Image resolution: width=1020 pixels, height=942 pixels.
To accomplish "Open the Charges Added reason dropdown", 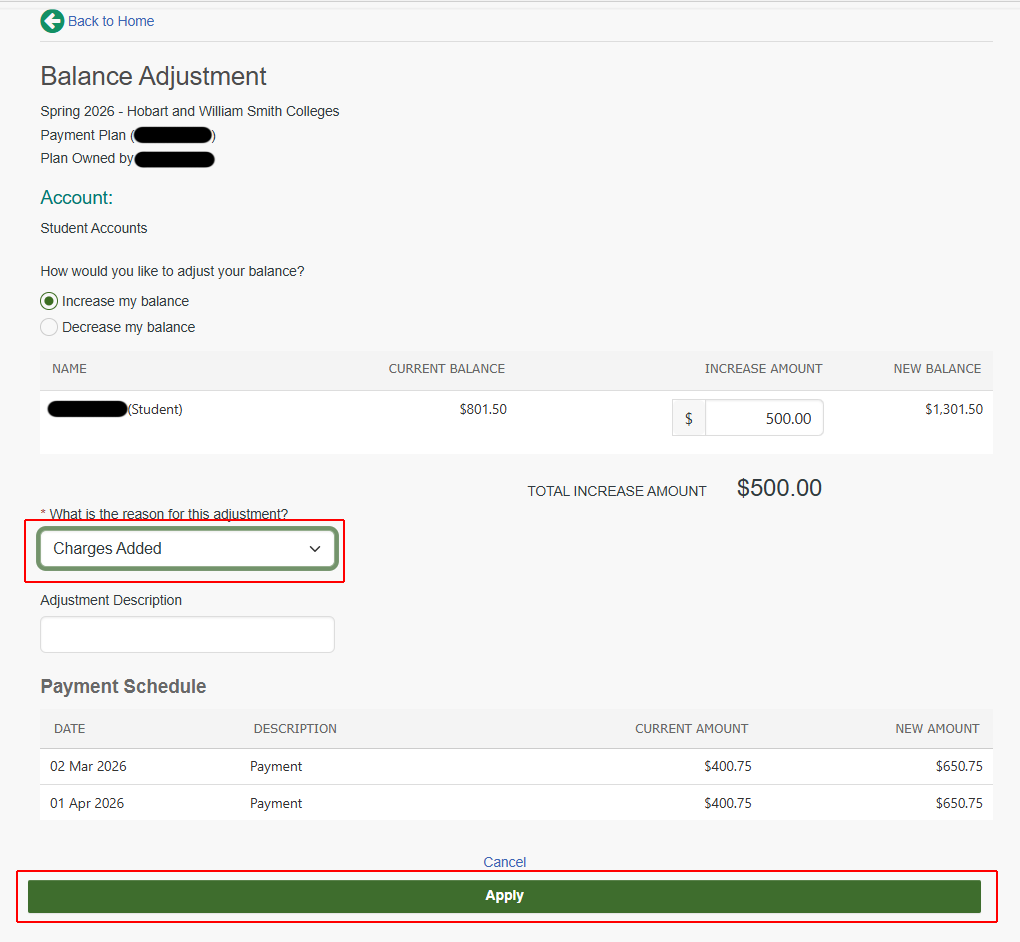I will point(187,549).
